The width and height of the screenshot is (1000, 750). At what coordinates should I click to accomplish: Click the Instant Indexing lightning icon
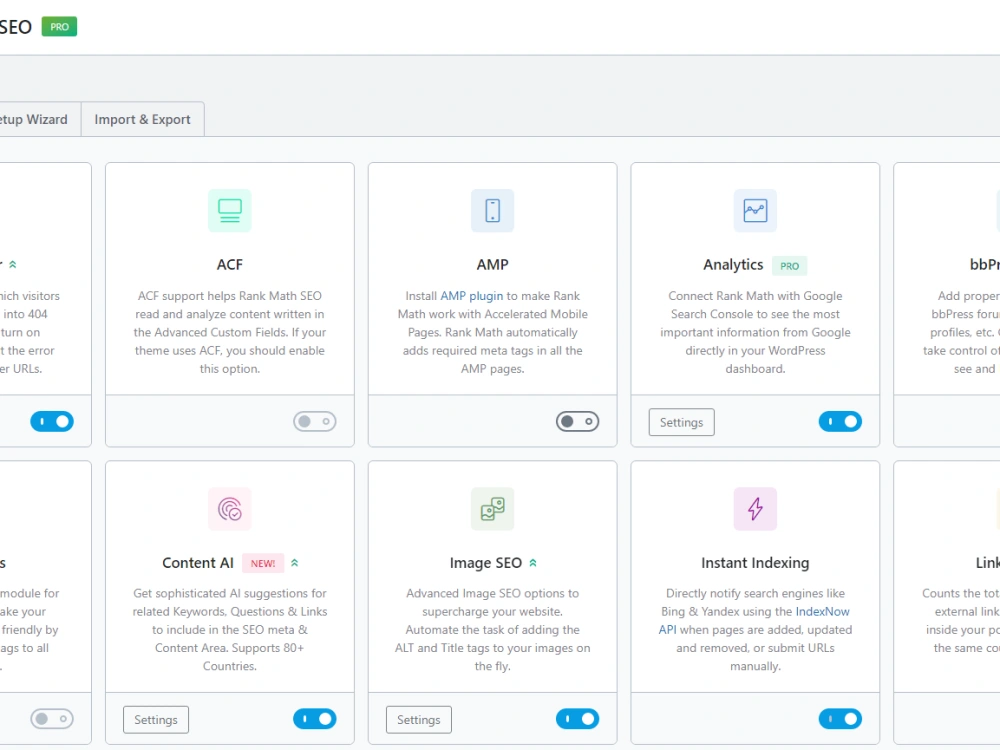coord(755,509)
